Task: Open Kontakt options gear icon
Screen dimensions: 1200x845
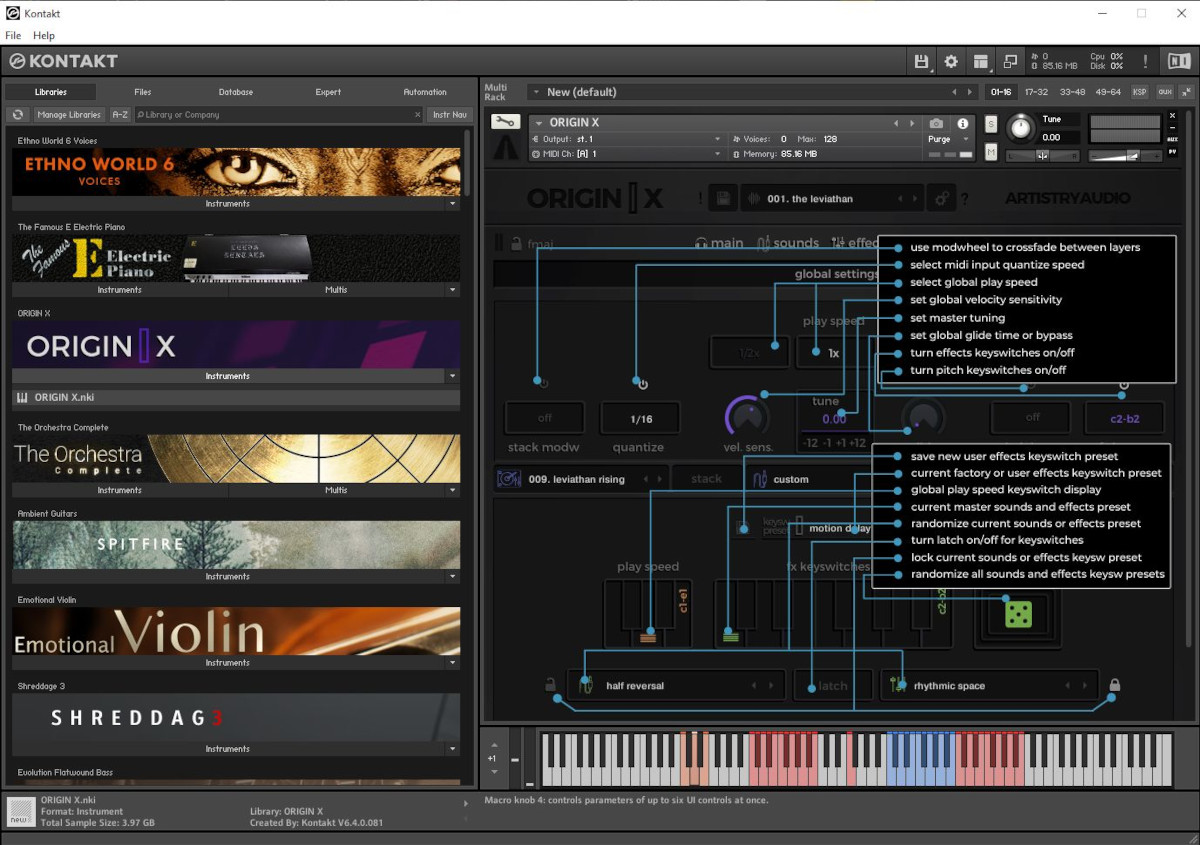Action: [x=951, y=62]
